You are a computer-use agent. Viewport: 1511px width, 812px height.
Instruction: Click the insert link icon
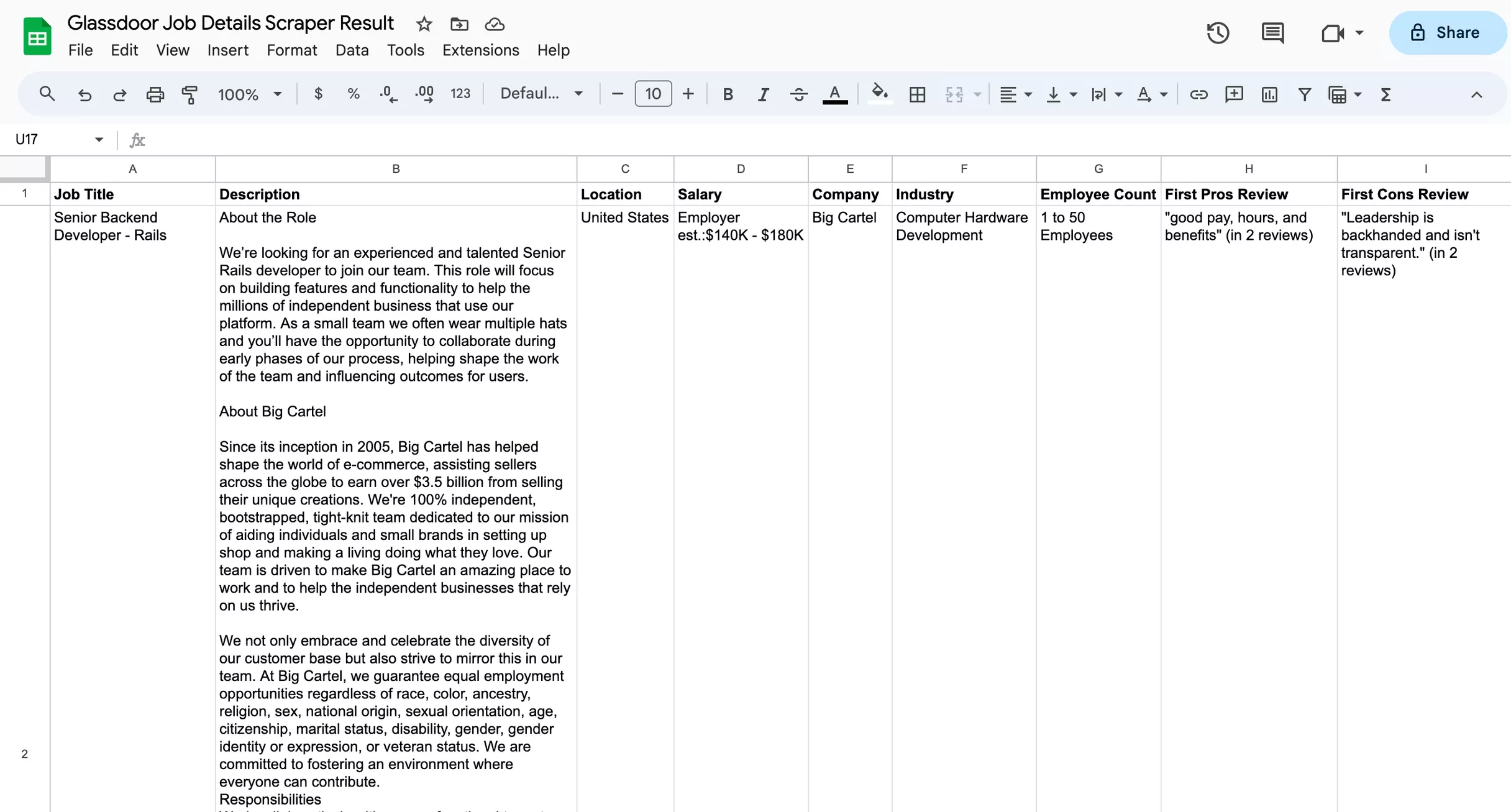coord(1198,94)
